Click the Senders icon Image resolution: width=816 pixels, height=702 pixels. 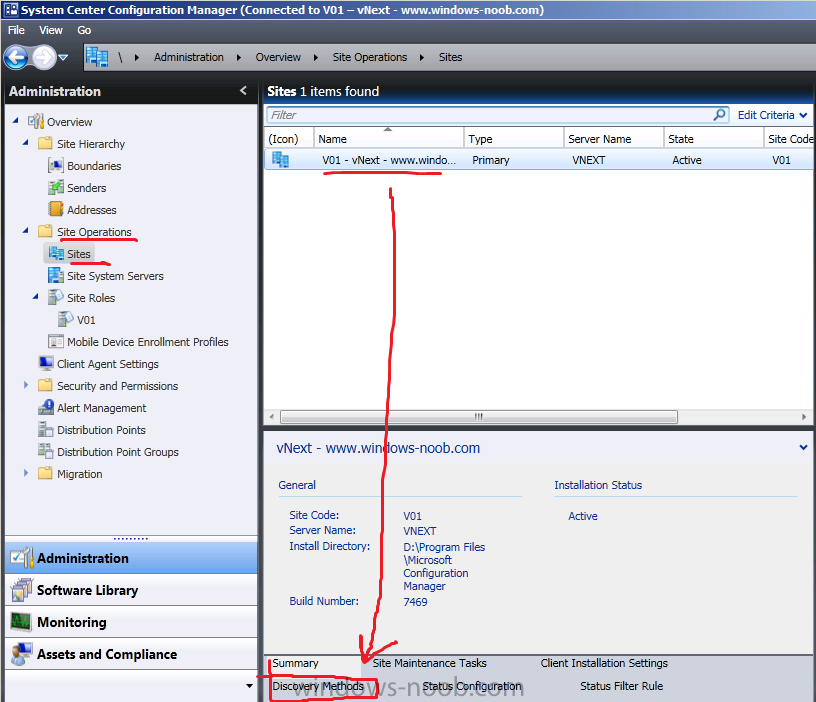55,187
